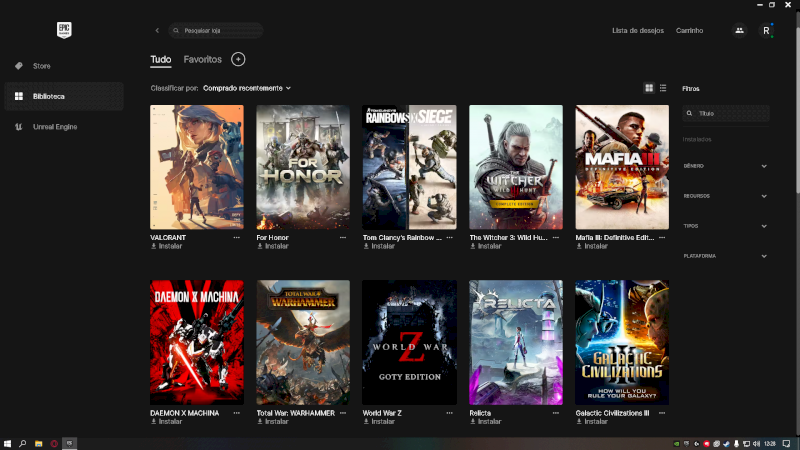Viewport: 800px width, 450px height.
Task: Click the Título filter search field
Action: 726,113
